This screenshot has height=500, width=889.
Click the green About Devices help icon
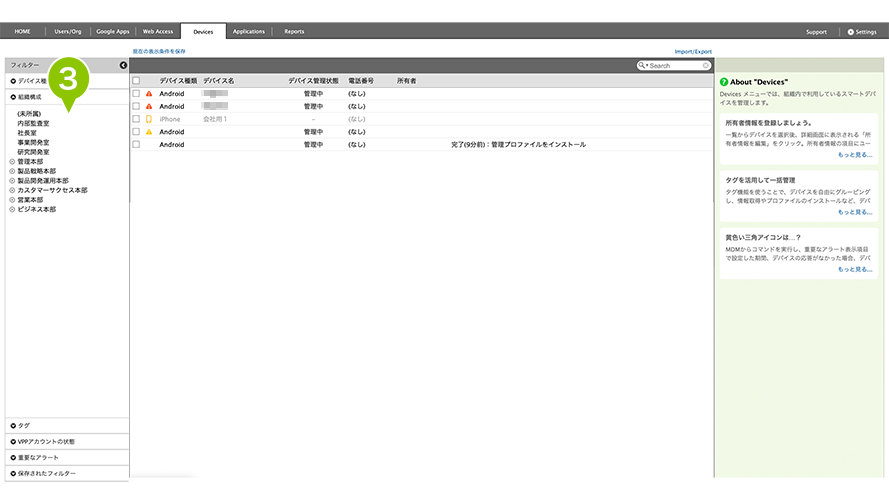(724, 82)
